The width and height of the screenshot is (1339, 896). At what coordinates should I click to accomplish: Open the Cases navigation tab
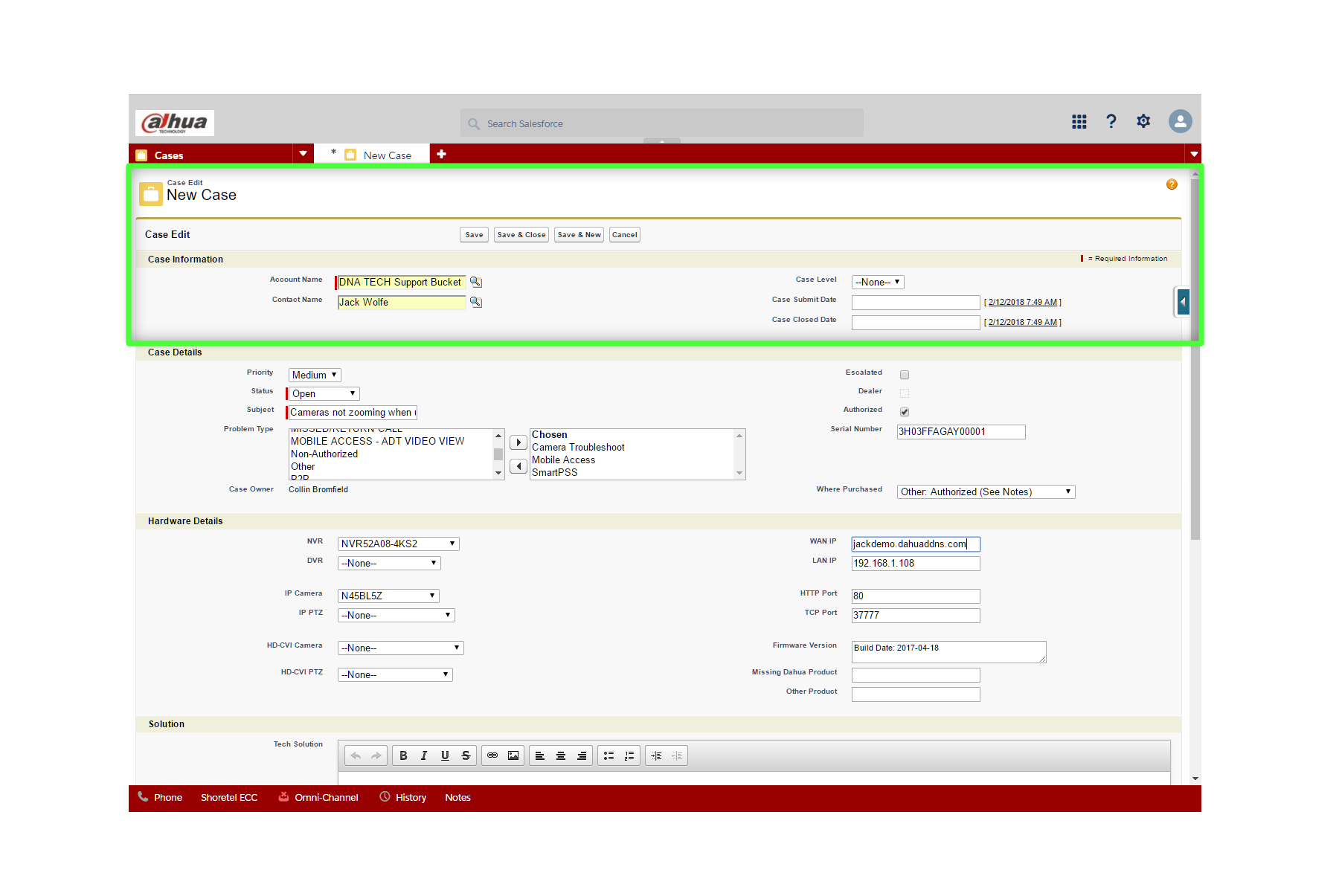tap(211, 155)
